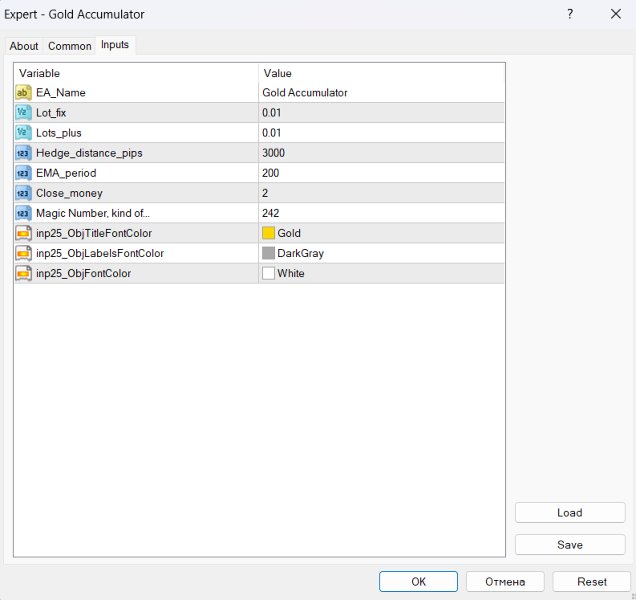Select the Hedge_distance_pips variable label
This screenshot has height=600, width=636.
(x=89, y=153)
